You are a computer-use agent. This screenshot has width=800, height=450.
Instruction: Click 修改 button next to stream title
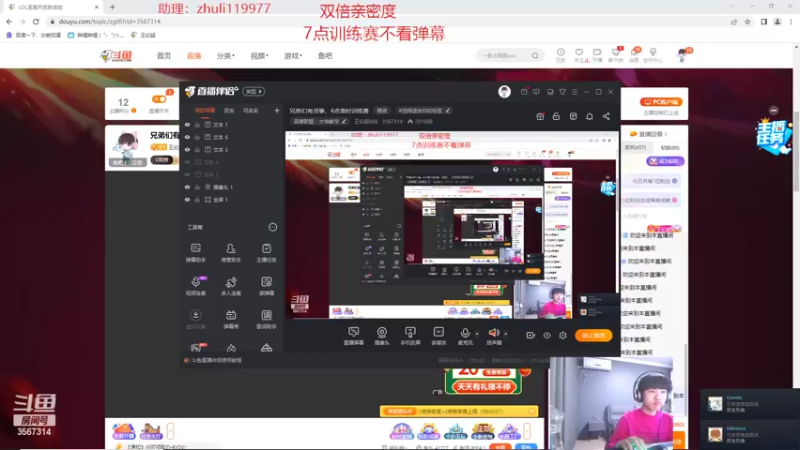pos(382,110)
